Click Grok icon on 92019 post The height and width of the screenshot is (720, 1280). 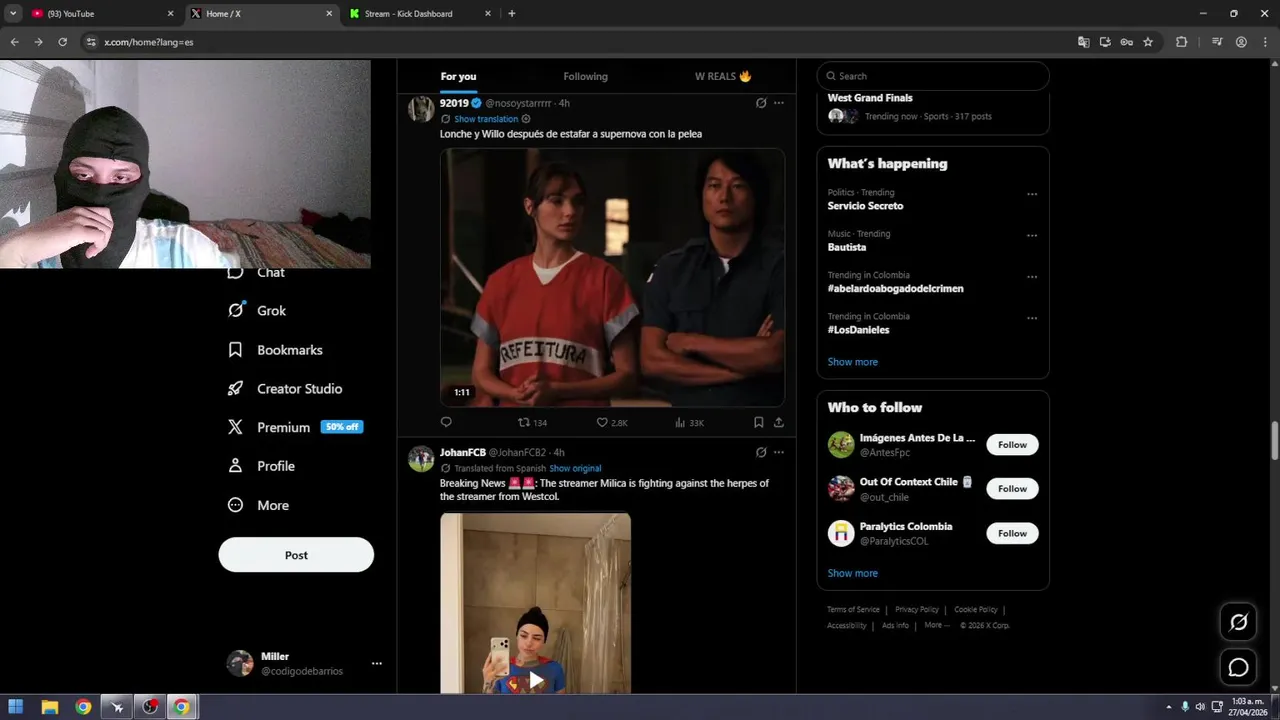coord(761,103)
